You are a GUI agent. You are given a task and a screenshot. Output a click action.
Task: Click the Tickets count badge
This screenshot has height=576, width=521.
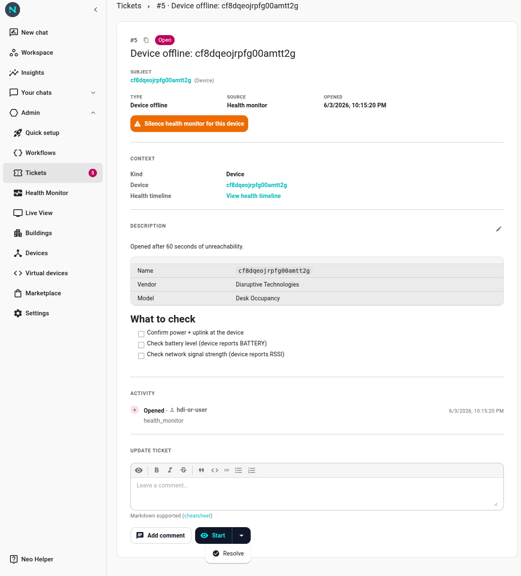[93, 173]
